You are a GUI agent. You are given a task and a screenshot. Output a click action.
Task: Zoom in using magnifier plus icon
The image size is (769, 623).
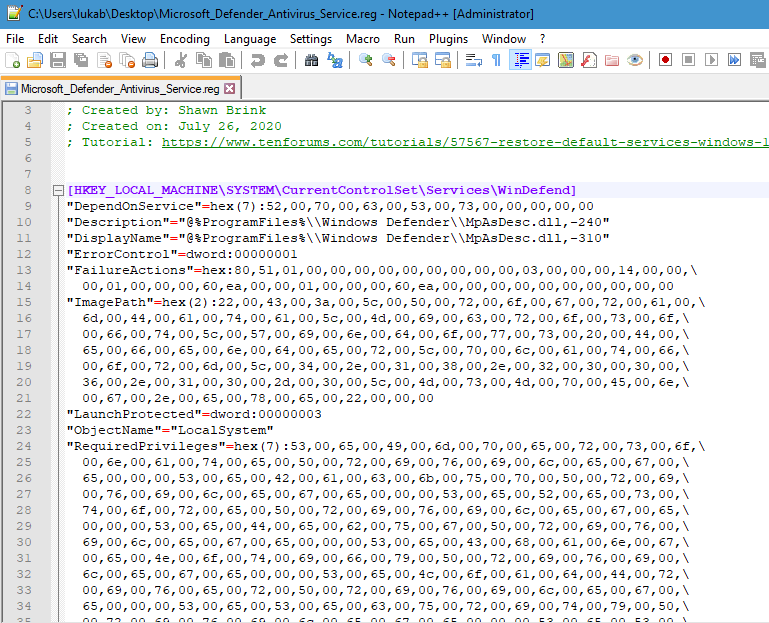[x=365, y=60]
